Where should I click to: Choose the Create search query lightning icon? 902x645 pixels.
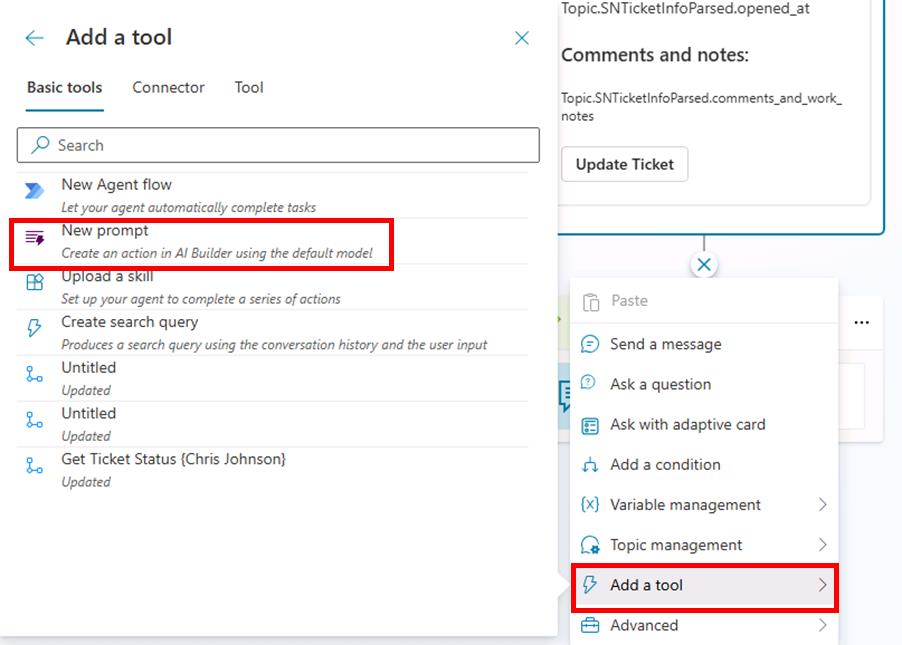[x=35, y=329]
